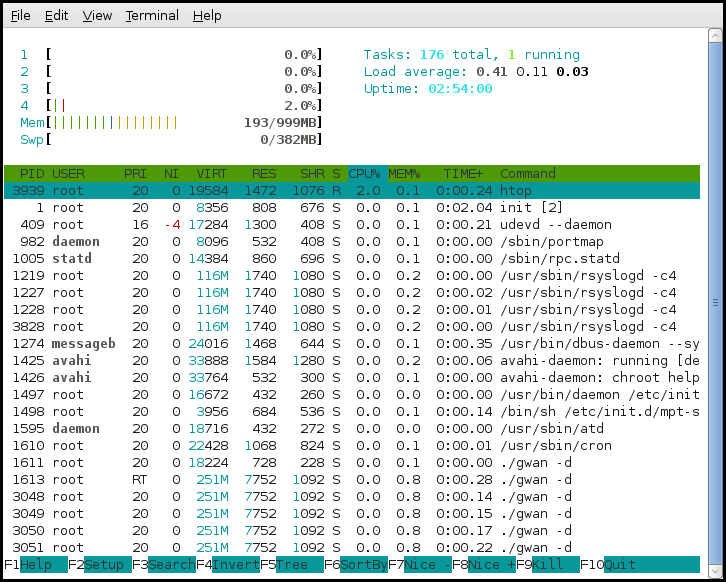This screenshot has height=582, width=726.
Task: Select rsyslogd row with PID 1228
Action: [352, 310]
